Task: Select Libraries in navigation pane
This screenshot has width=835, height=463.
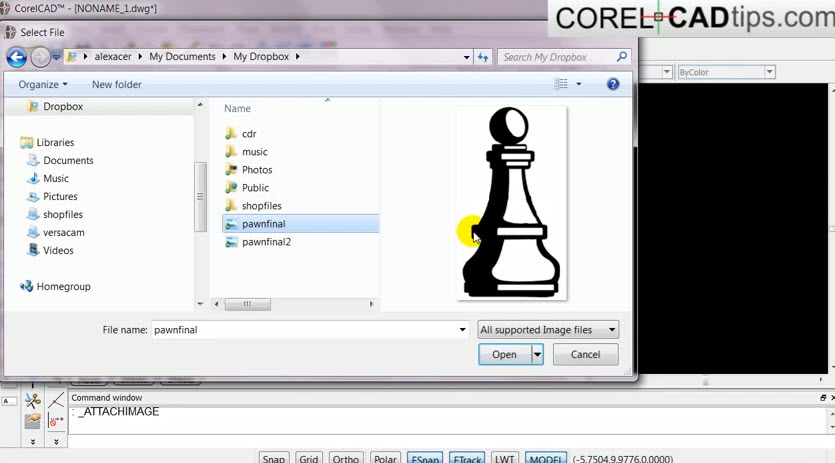Action: 55,142
